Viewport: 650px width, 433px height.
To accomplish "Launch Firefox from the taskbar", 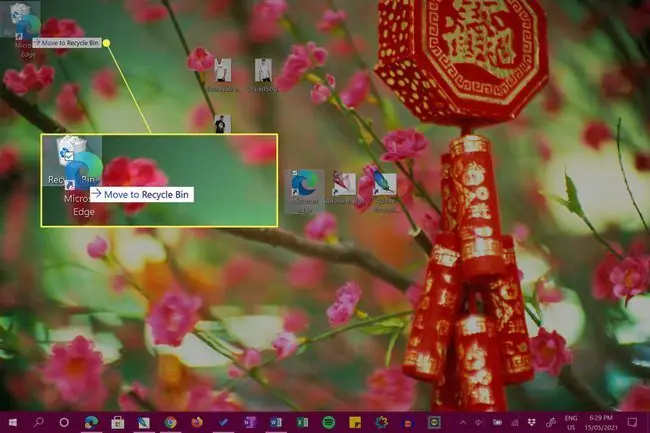I will 197,422.
